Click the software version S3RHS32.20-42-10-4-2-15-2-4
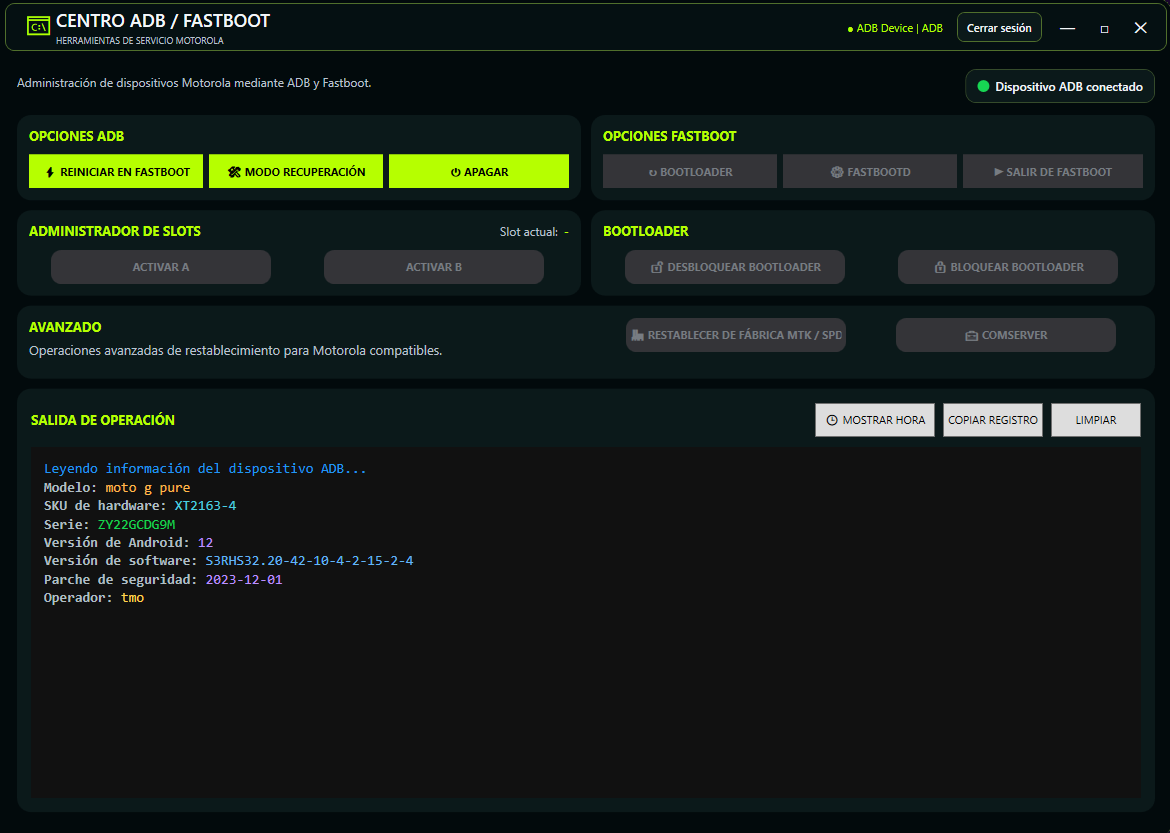Image resolution: width=1170 pixels, height=833 pixels. pos(310,561)
